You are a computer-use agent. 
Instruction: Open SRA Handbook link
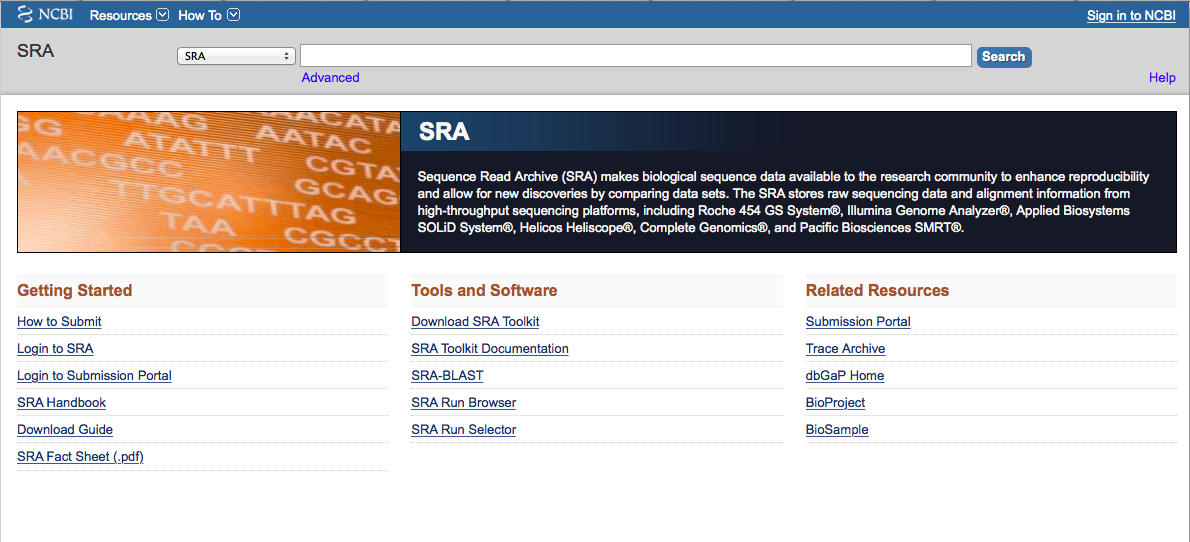click(x=61, y=402)
